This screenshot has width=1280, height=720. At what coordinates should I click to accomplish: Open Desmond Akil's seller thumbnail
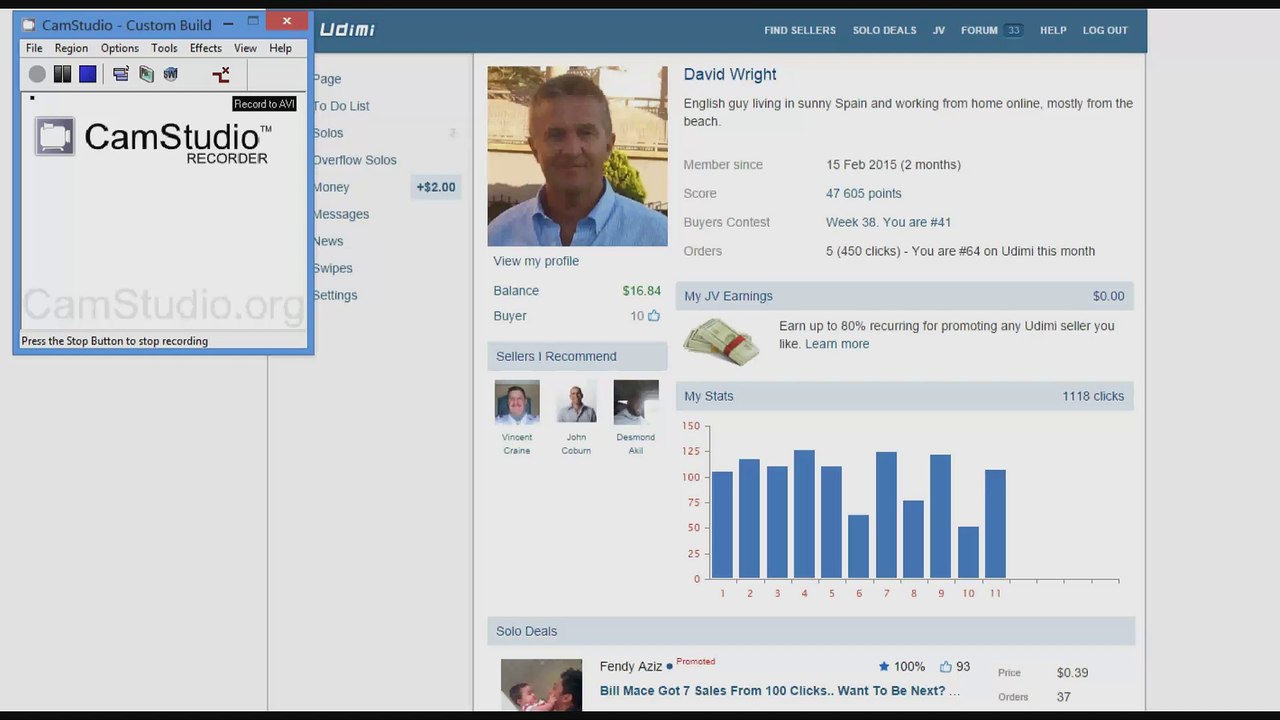pyautogui.click(x=636, y=402)
